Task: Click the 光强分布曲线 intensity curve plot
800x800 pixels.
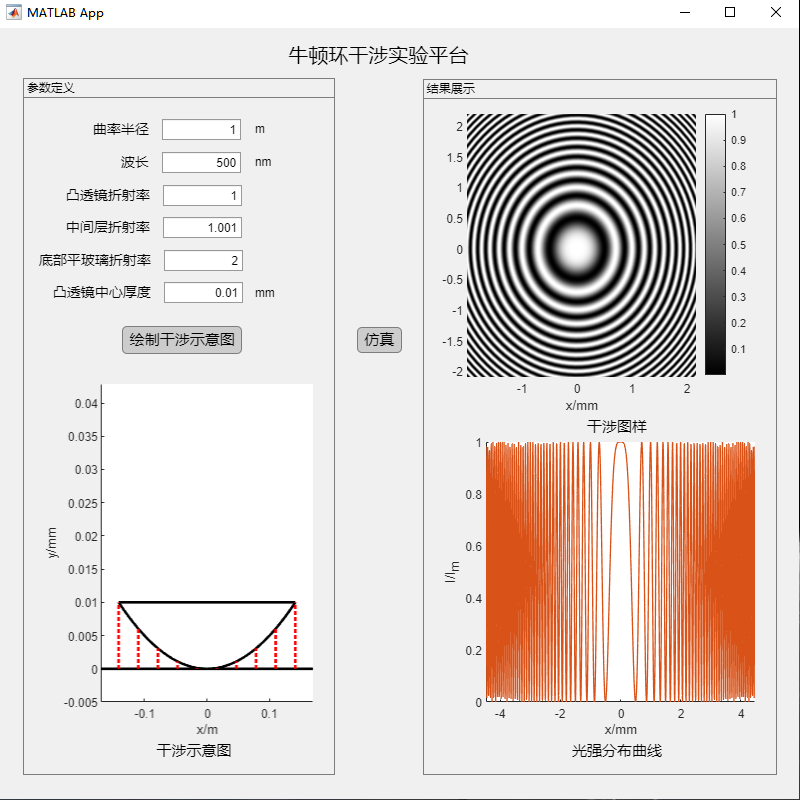Action: point(620,570)
